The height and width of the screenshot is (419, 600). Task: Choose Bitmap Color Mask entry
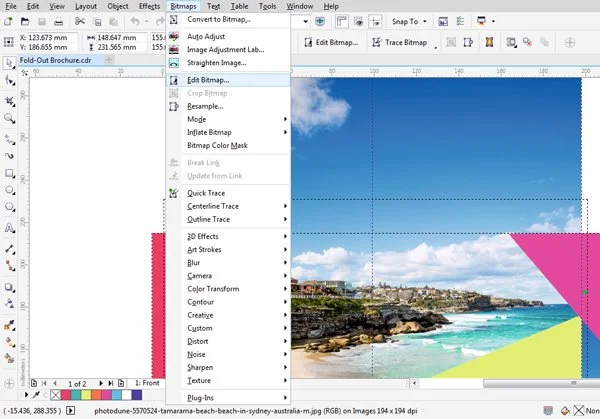(x=228, y=145)
